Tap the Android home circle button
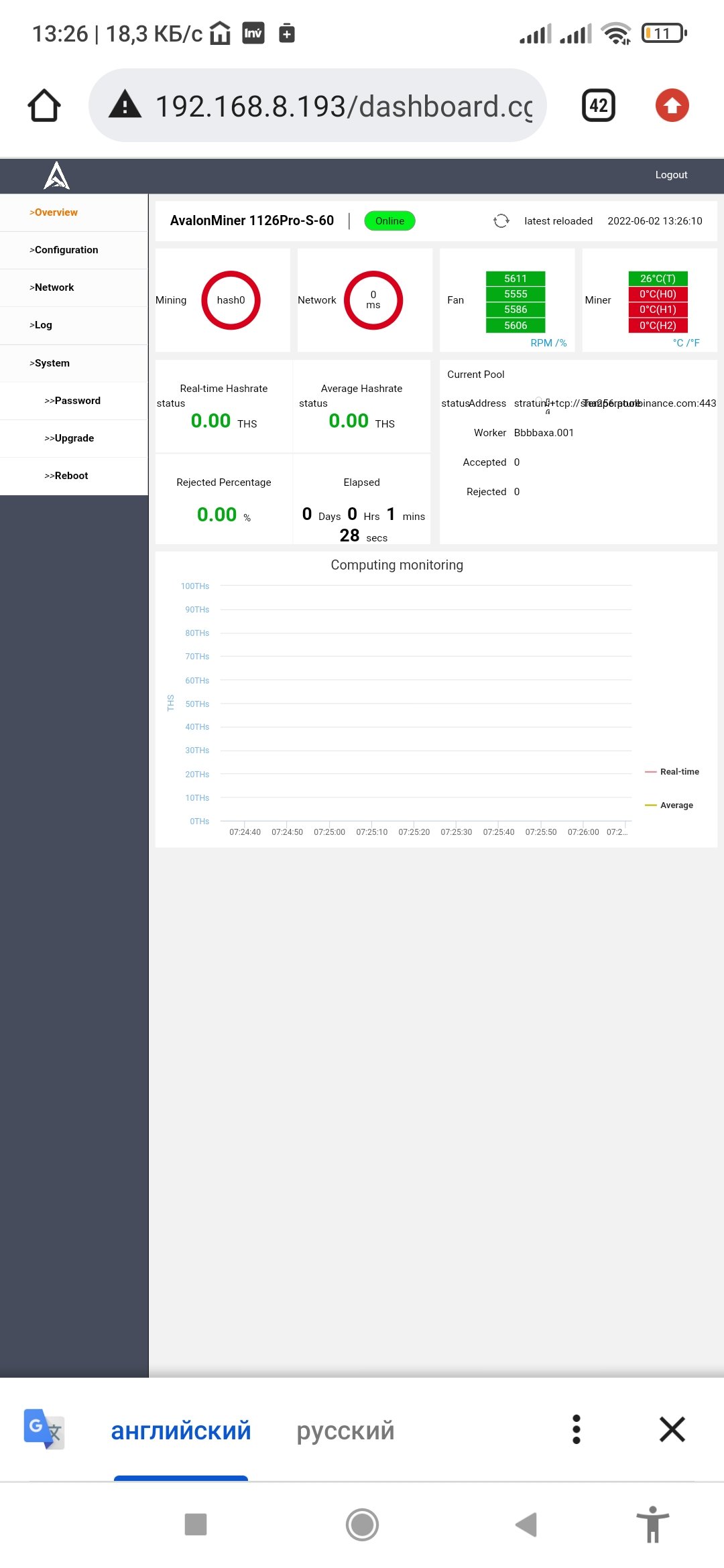Viewport: 724px width, 1568px height. coord(363,1524)
